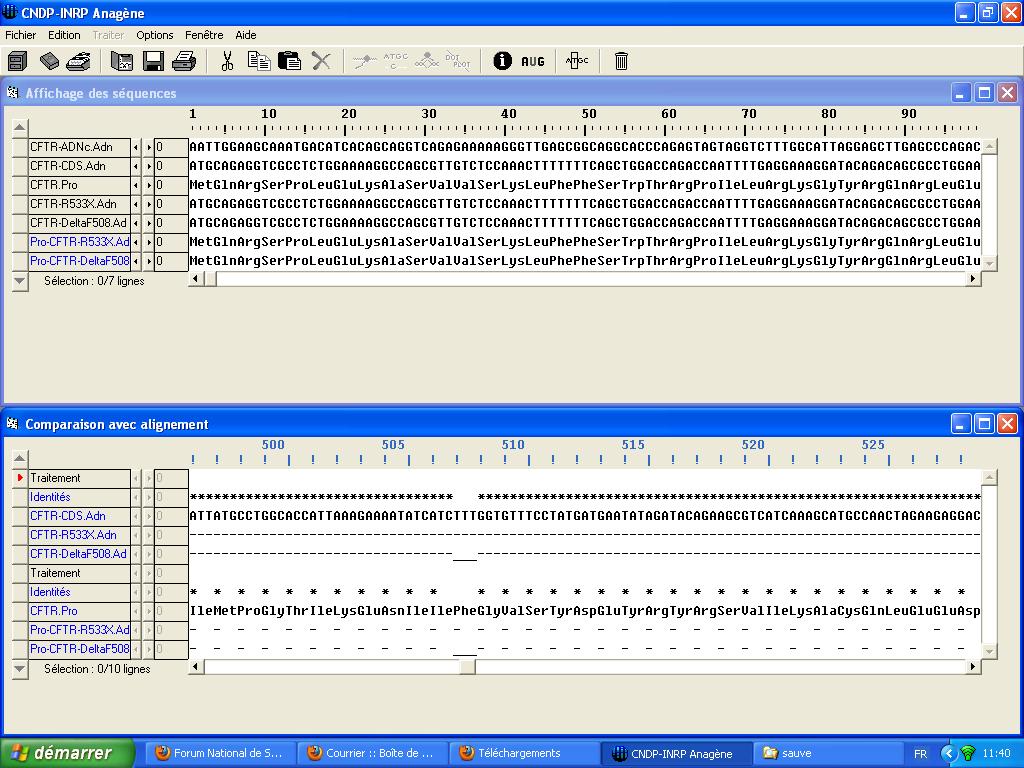1024x768 pixels.
Task: Open the sequence bank cabinet icon
Action: pyautogui.click(x=17, y=62)
